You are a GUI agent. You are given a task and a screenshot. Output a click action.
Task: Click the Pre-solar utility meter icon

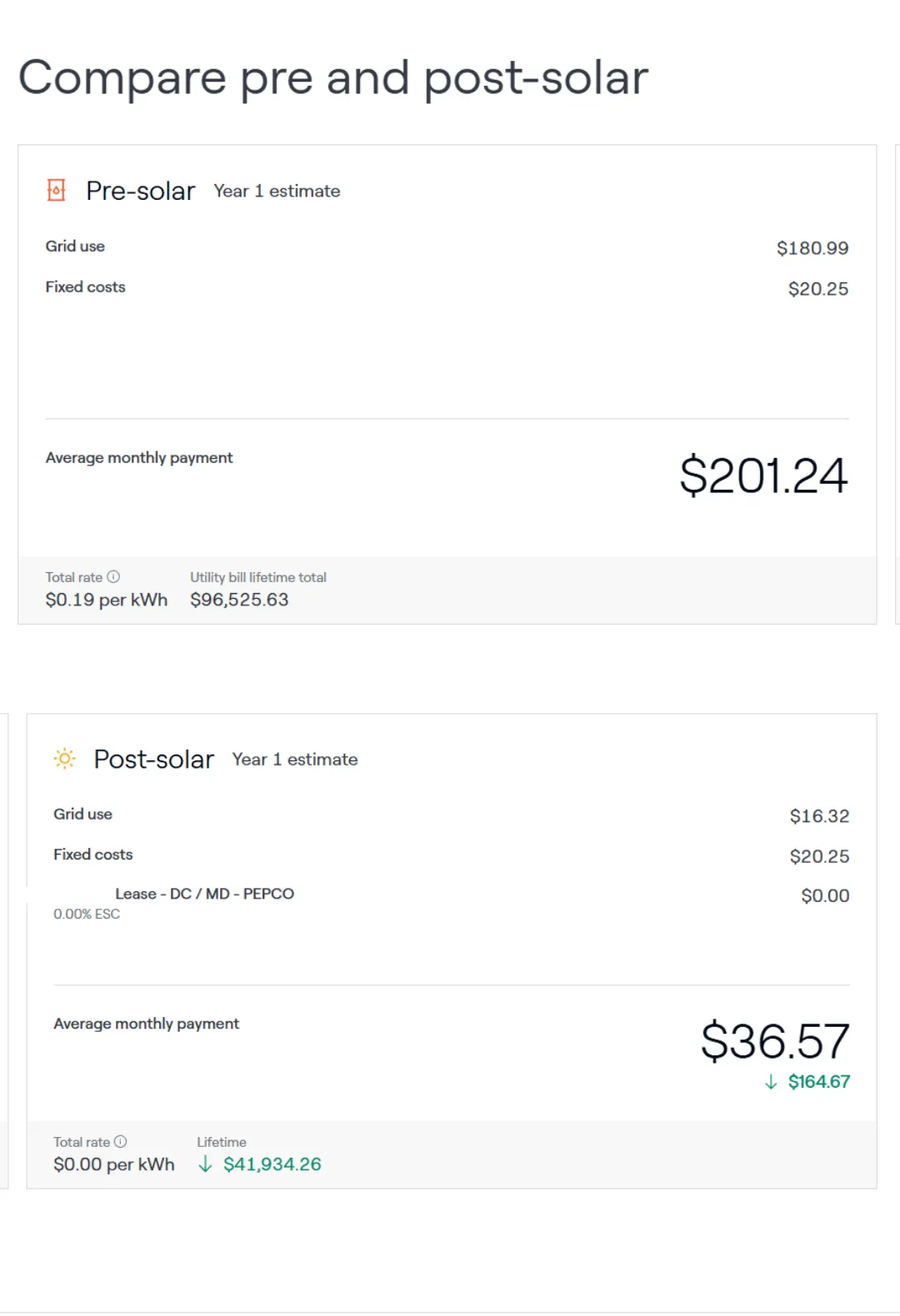pyautogui.click(x=56, y=190)
